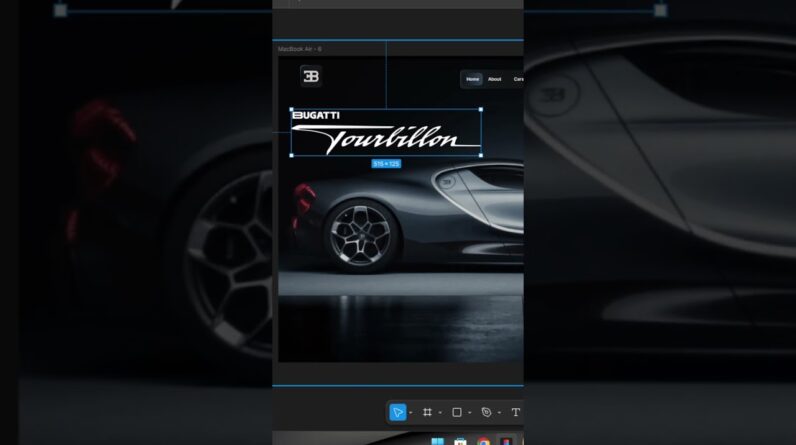Click the bottom-right selection resize handle
The height and width of the screenshot is (445, 796).
tap(481, 155)
